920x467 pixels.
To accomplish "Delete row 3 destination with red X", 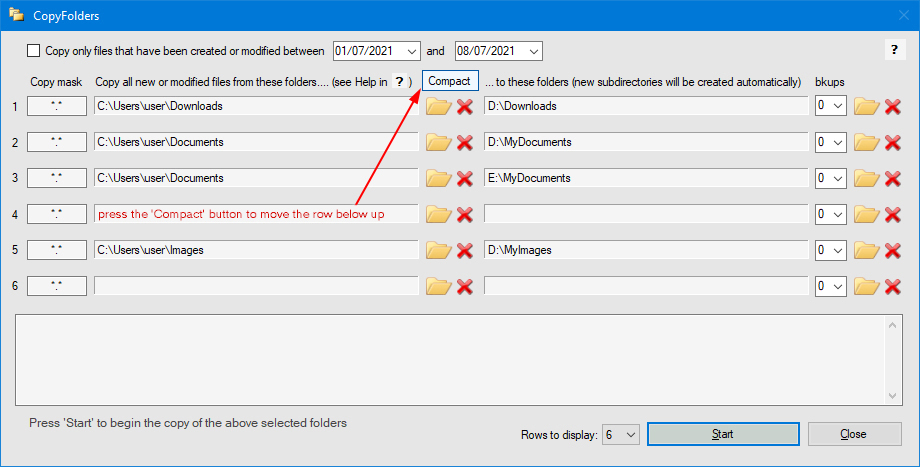I will click(x=893, y=178).
